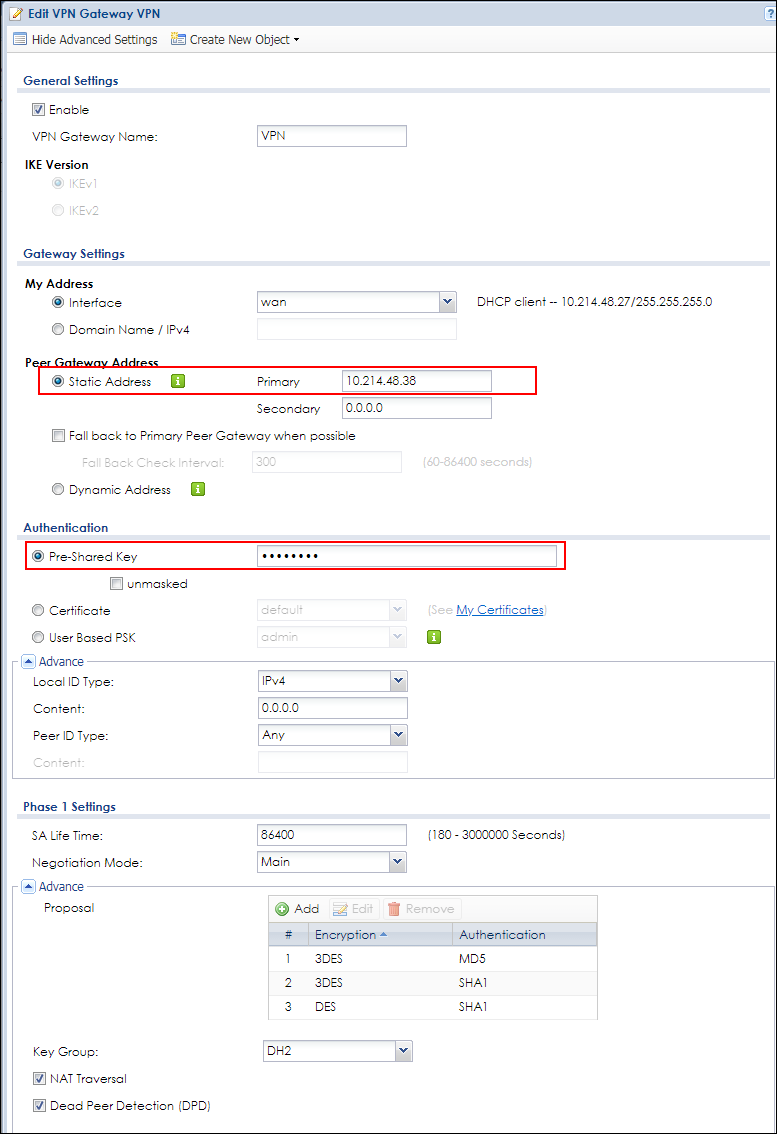Click Add in the Proposal table
Image resolution: width=777 pixels, height=1134 pixels.
297,909
